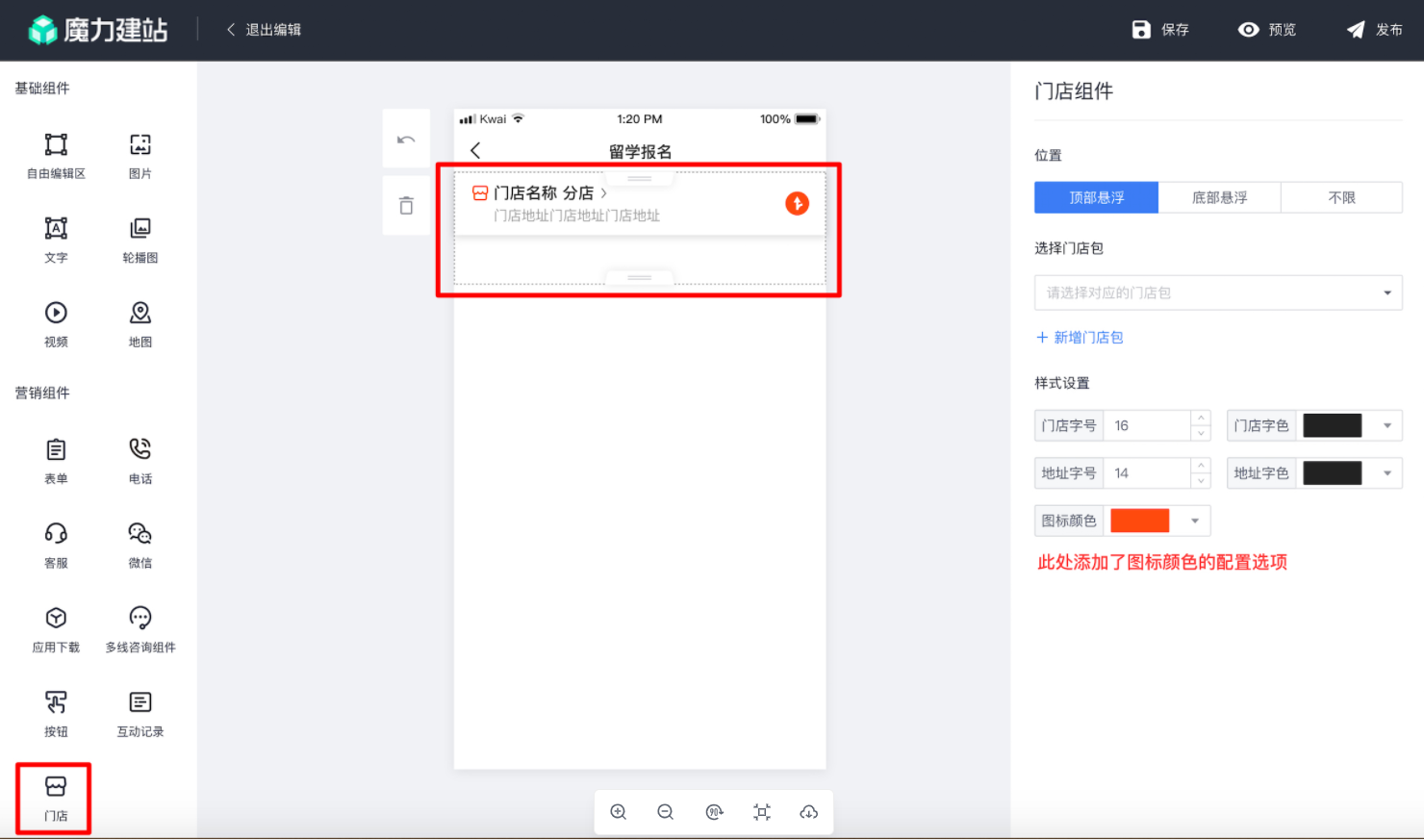Click the zoom in icon below the canvas

click(x=618, y=812)
